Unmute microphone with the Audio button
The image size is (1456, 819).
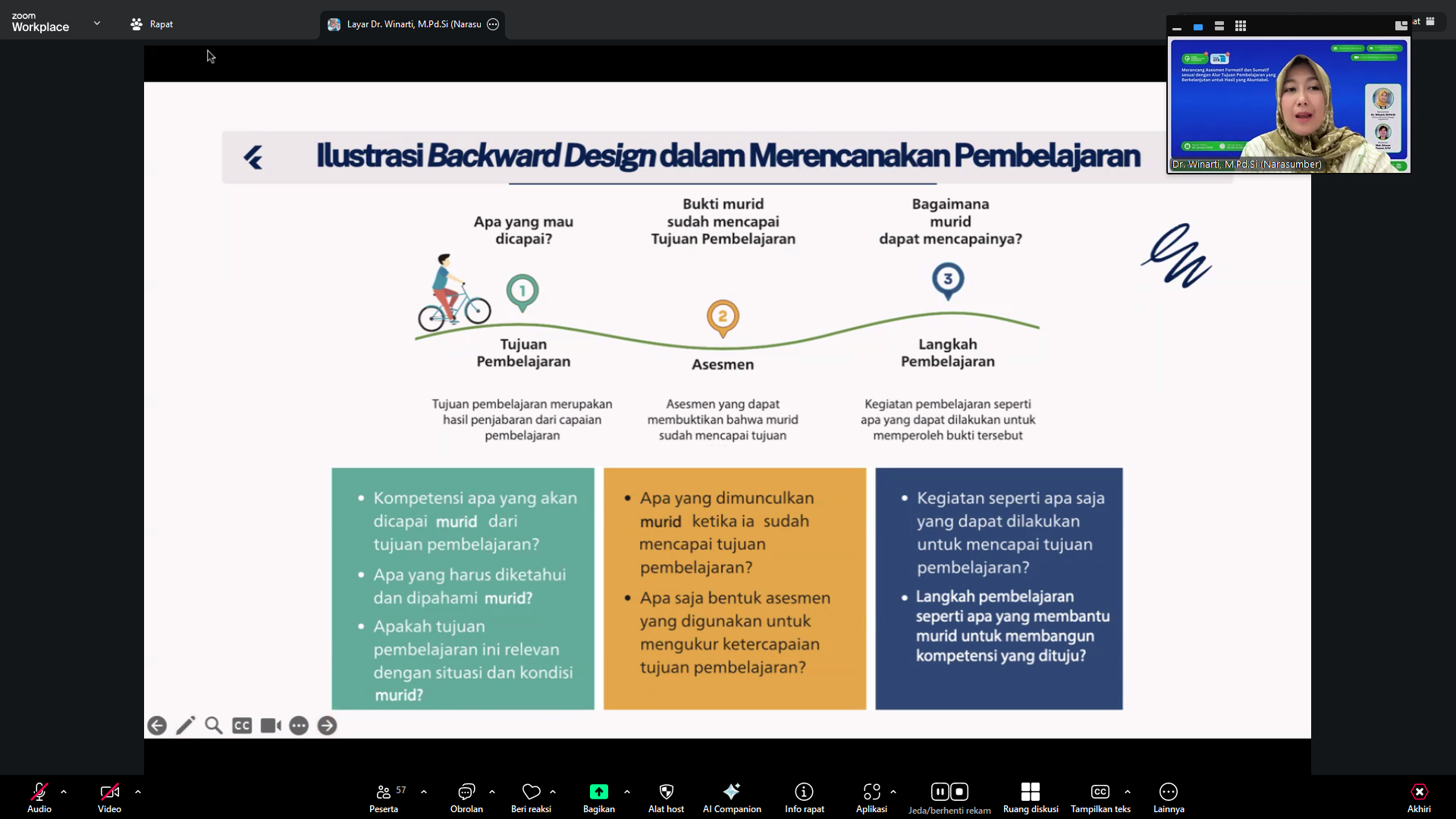point(39,797)
